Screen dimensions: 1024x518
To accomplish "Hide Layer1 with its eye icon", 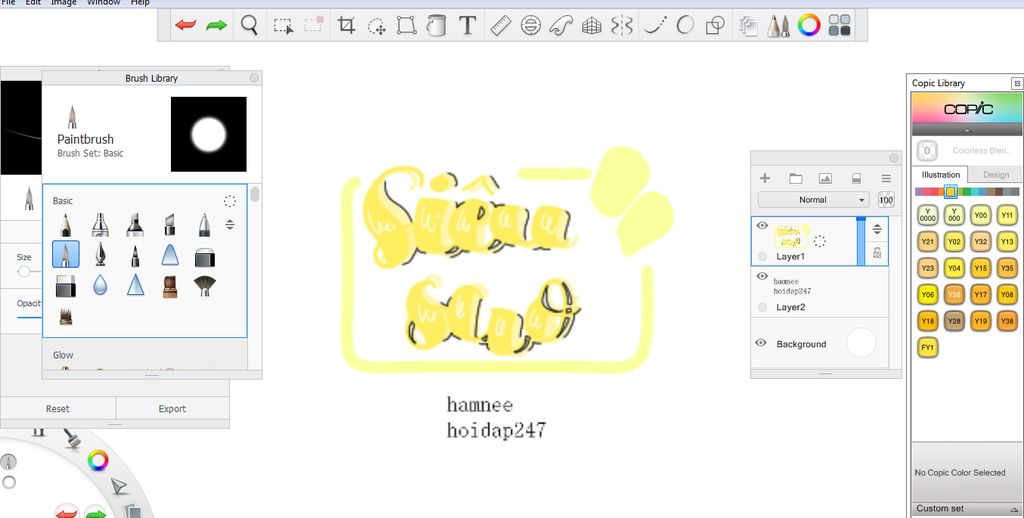I will [x=761, y=225].
